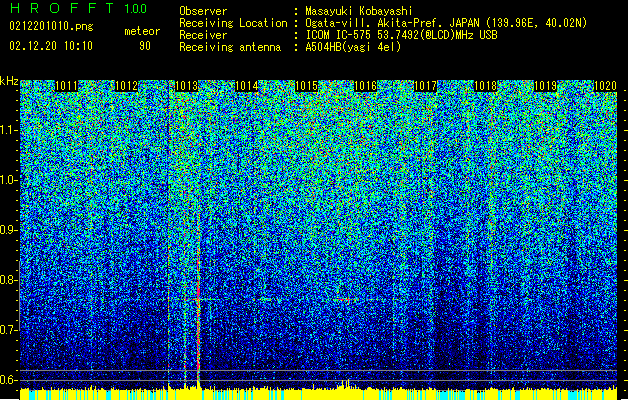
Task: Select location text Ogata-vill. Akita-Pref. JAPAN
Action: [392, 23]
